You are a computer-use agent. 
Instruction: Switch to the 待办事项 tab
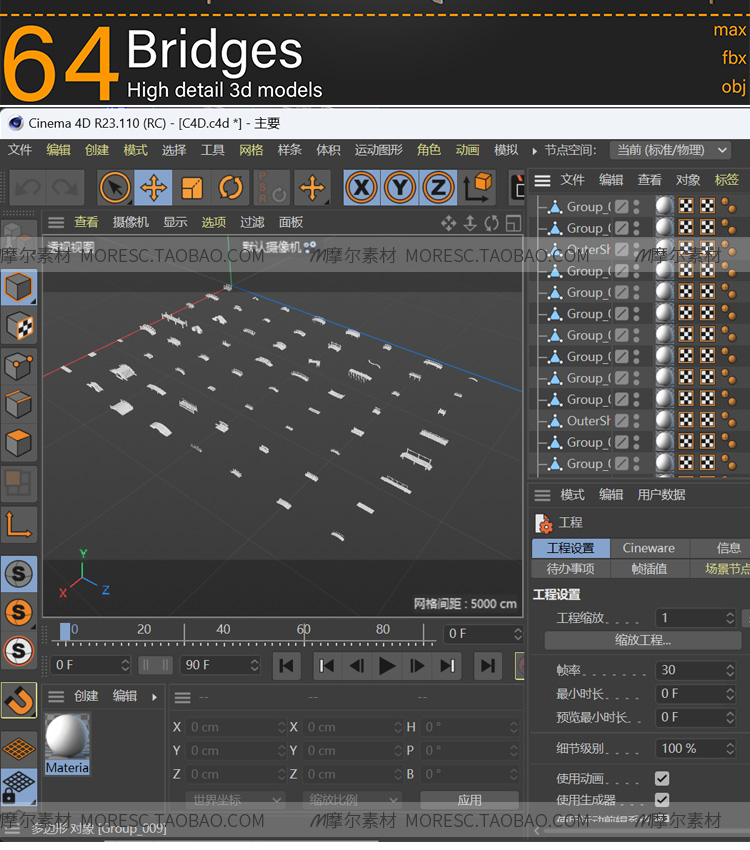click(570, 569)
